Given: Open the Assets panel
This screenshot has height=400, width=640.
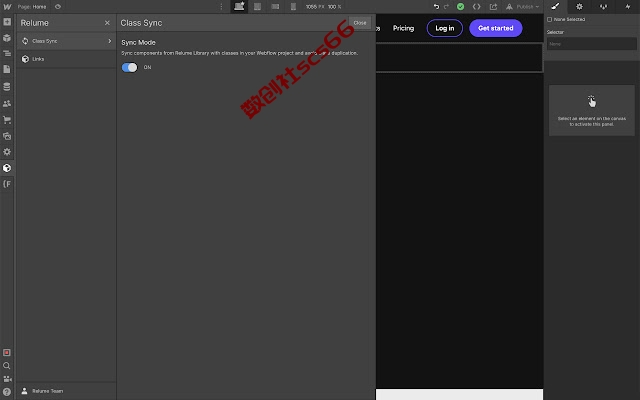Looking at the screenshot, I should pyautogui.click(x=7, y=136).
